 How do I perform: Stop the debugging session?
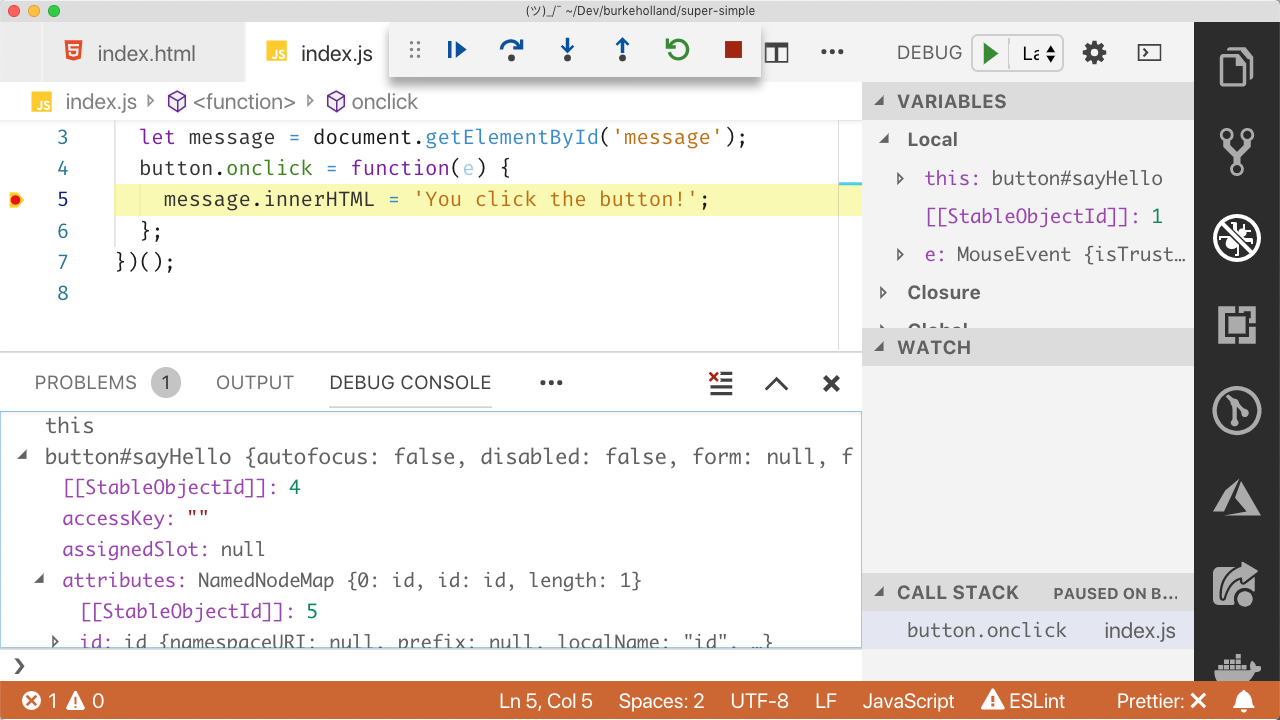point(733,49)
